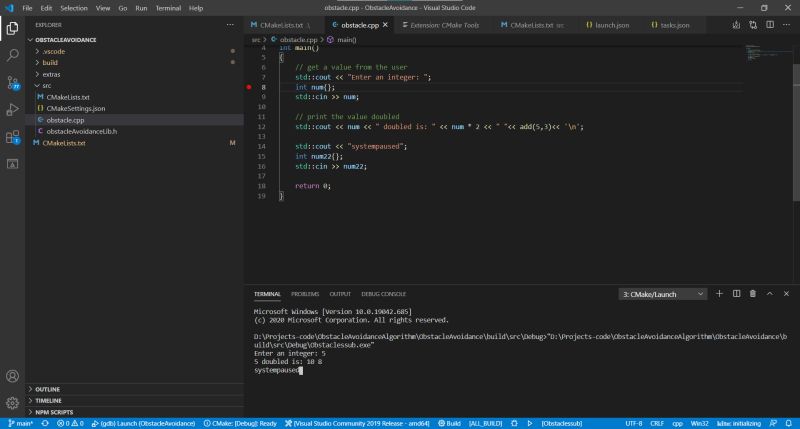Toggle the breakpoint on line 8

point(249,88)
